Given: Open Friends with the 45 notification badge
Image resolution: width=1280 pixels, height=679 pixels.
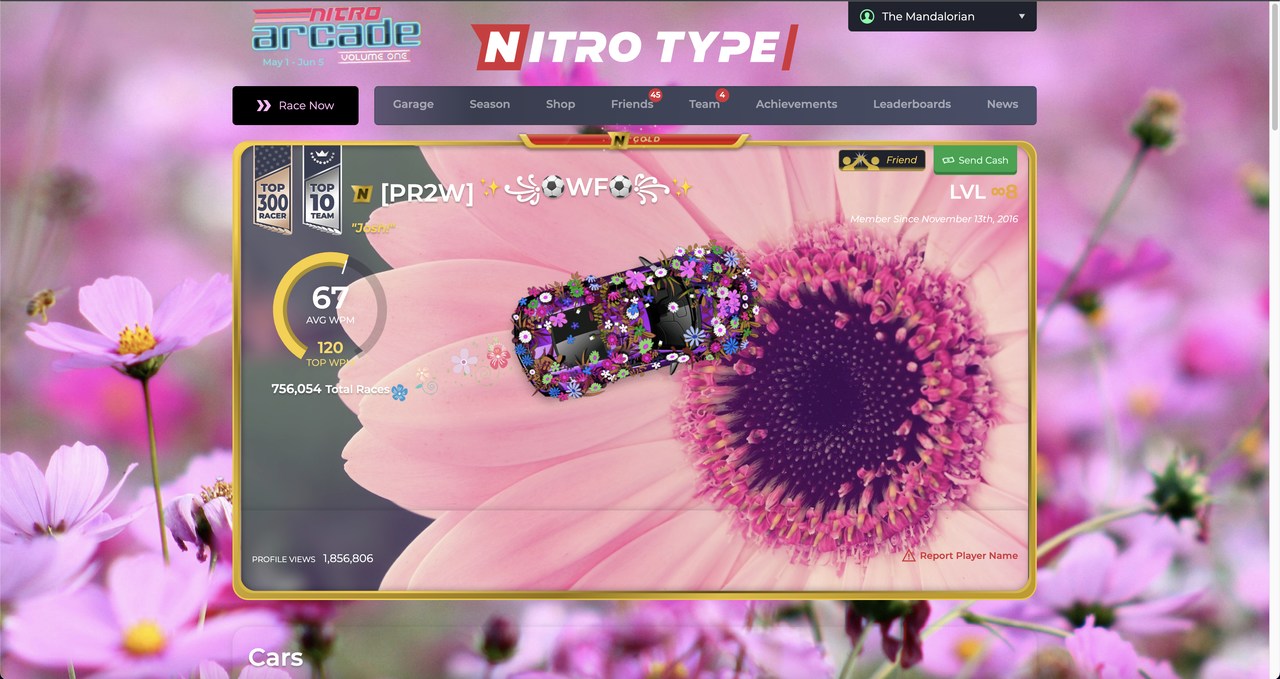Looking at the screenshot, I should click(632, 104).
